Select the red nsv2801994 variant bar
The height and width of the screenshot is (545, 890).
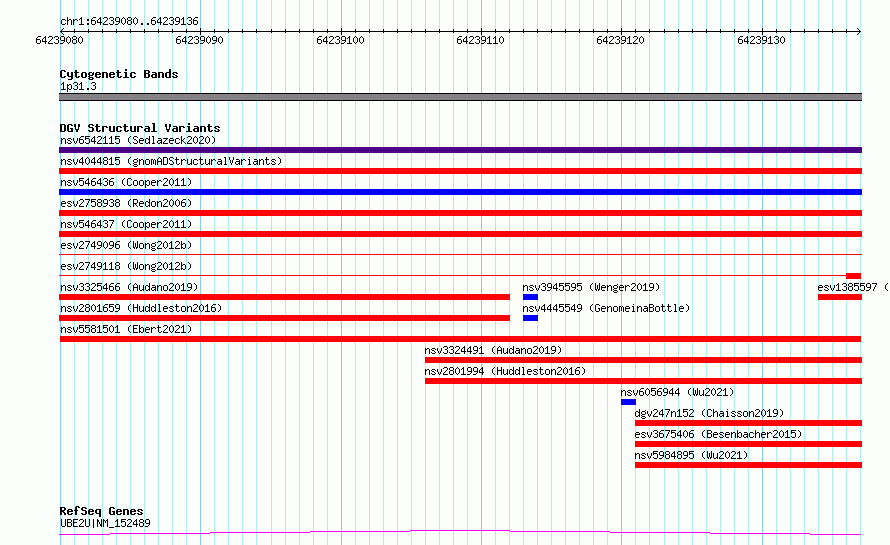point(643,381)
